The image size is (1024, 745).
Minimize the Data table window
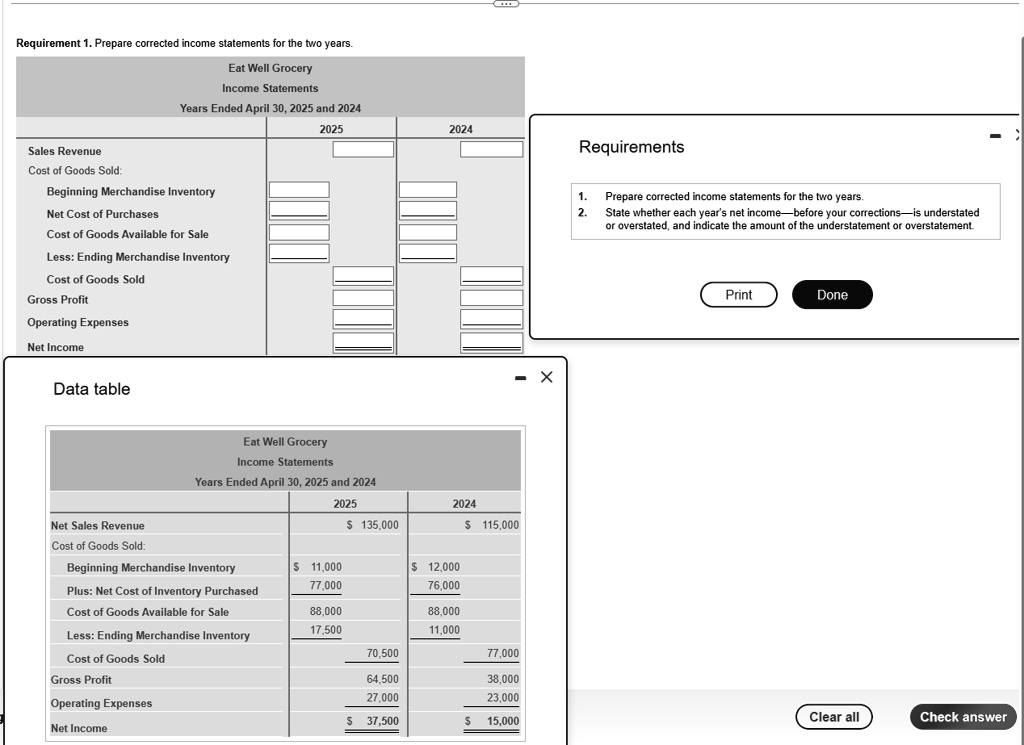pyautogui.click(x=519, y=377)
